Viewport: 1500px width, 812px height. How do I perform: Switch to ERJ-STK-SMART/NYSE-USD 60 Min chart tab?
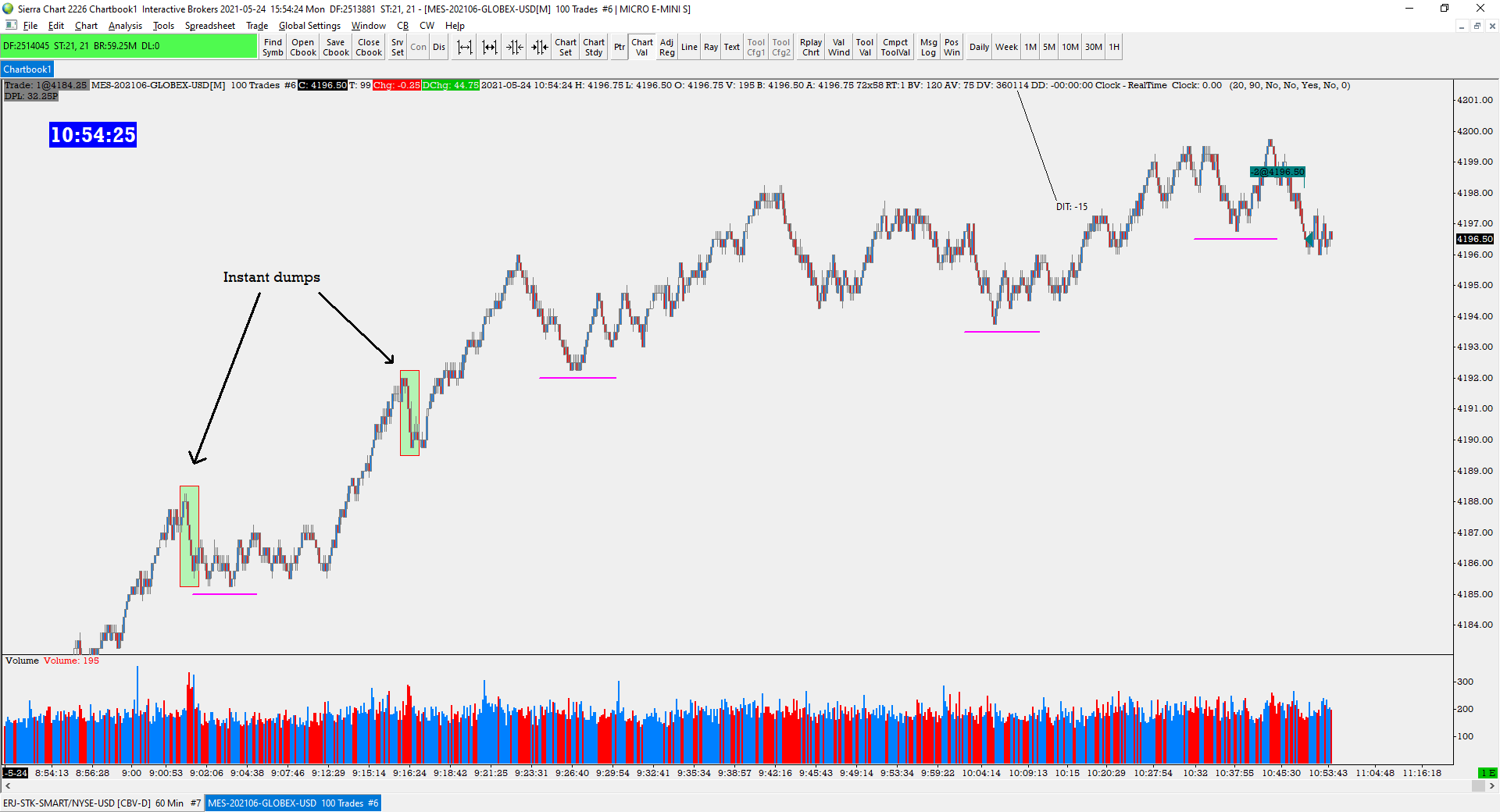tap(102, 803)
